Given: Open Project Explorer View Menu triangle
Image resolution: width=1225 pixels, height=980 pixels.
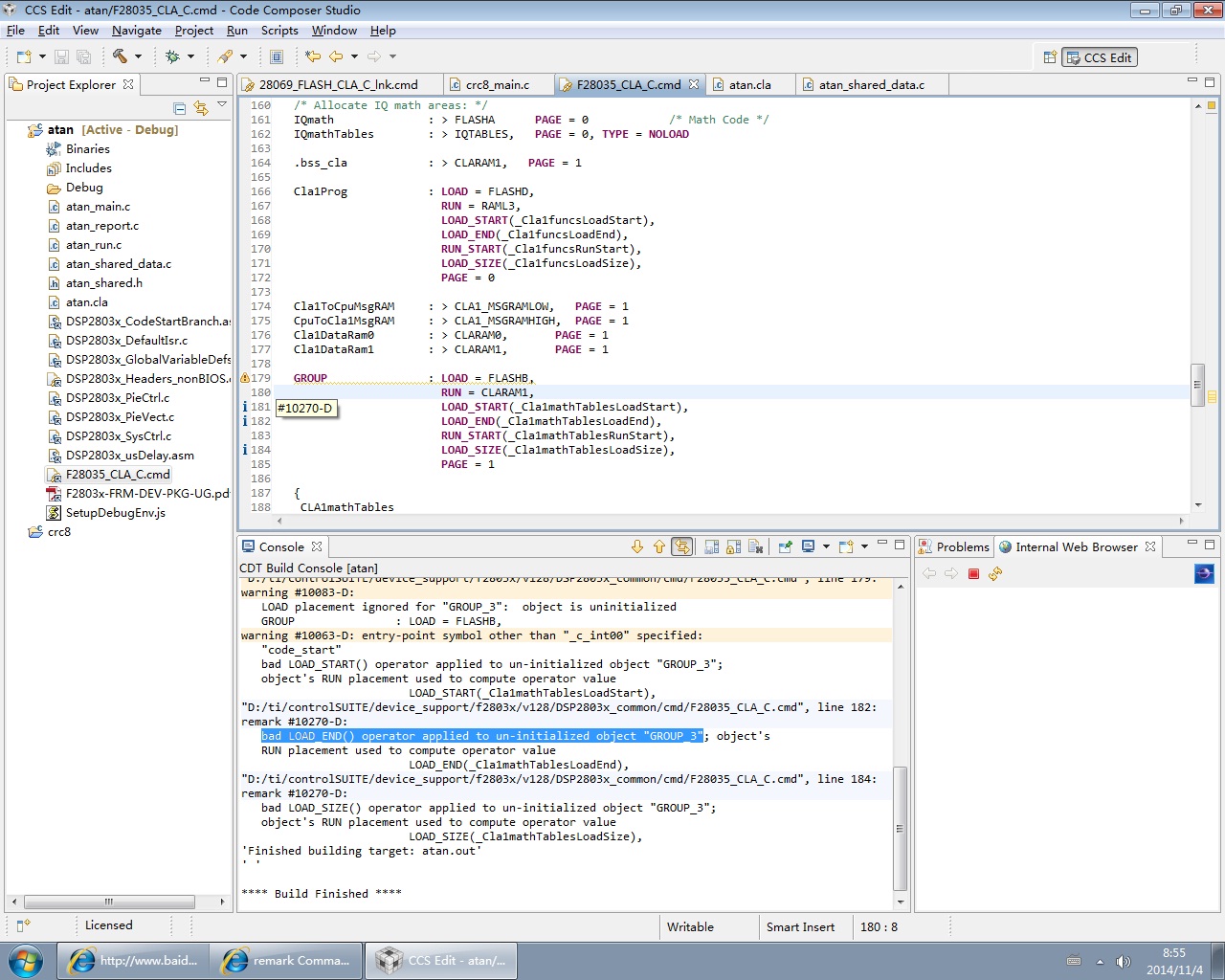Looking at the screenshot, I should coord(222,104).
